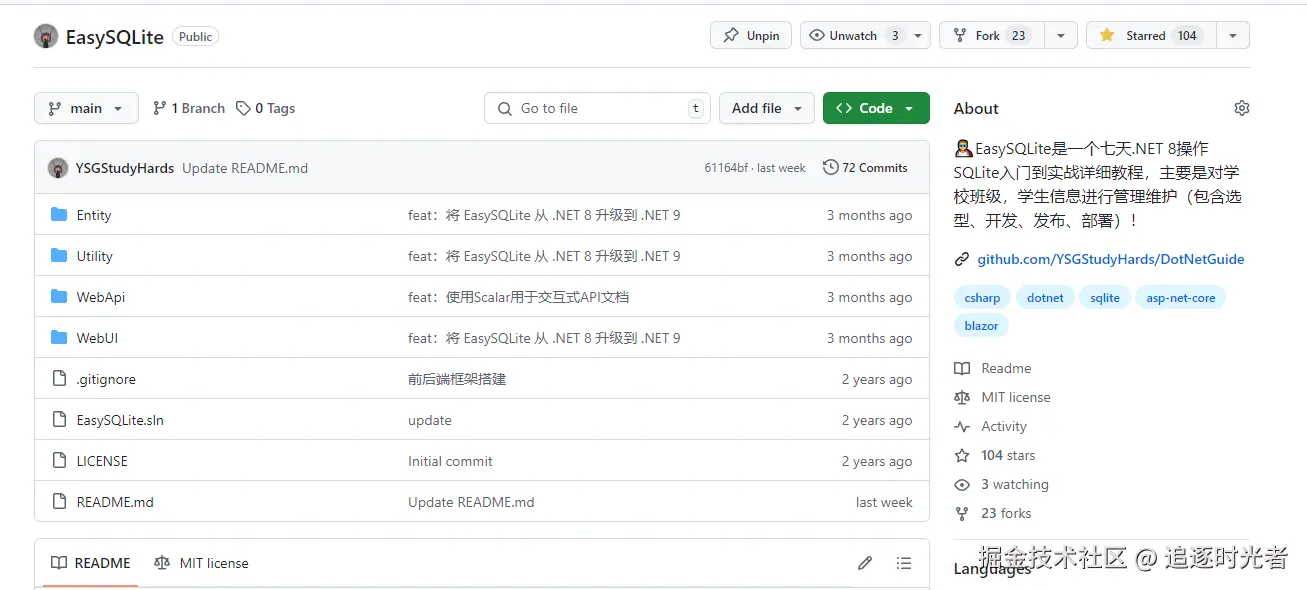Open the latest commit message Update README.md
The image size is (1307, 590).
245,168
